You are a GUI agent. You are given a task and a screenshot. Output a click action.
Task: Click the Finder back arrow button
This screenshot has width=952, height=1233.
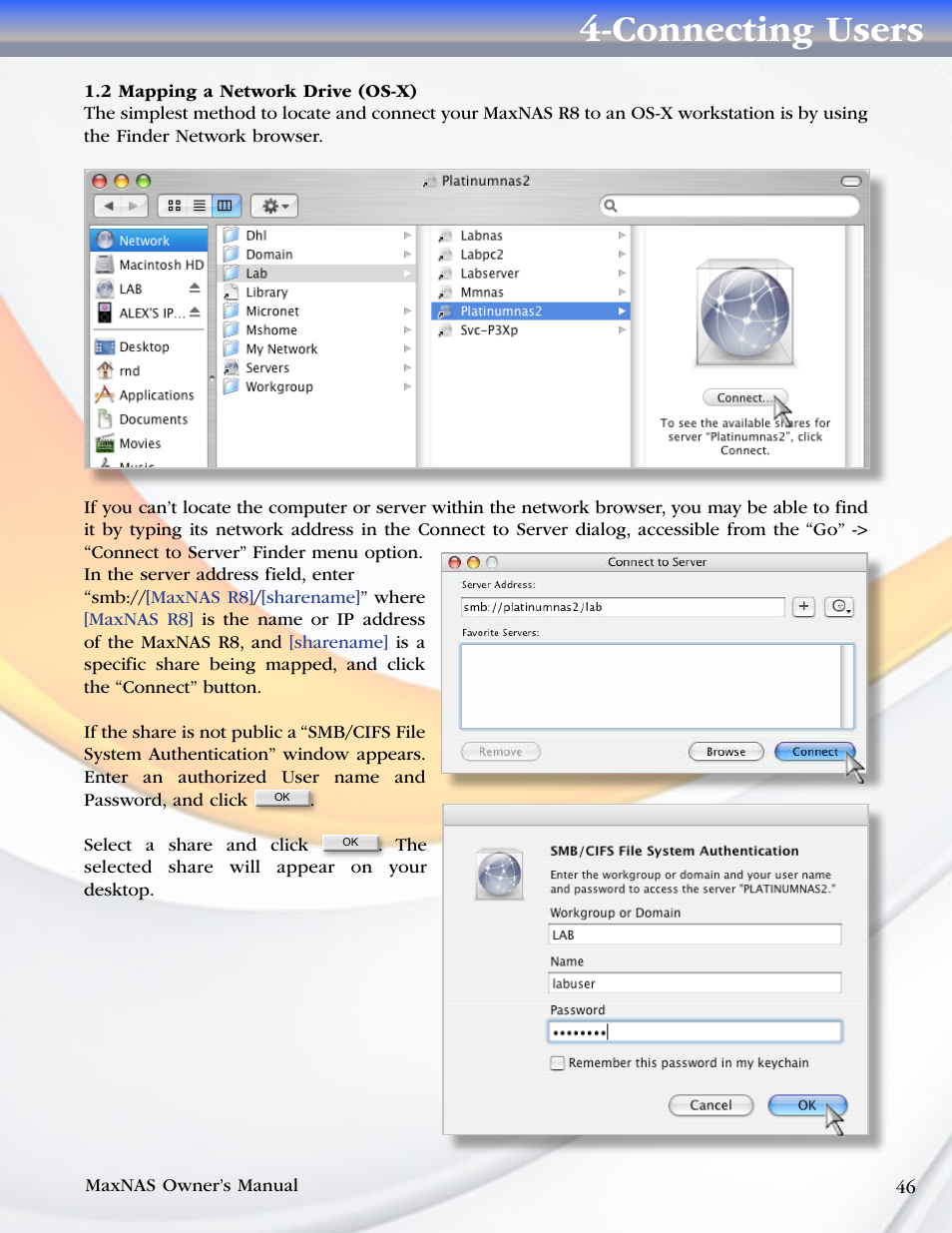coord(108,206)
